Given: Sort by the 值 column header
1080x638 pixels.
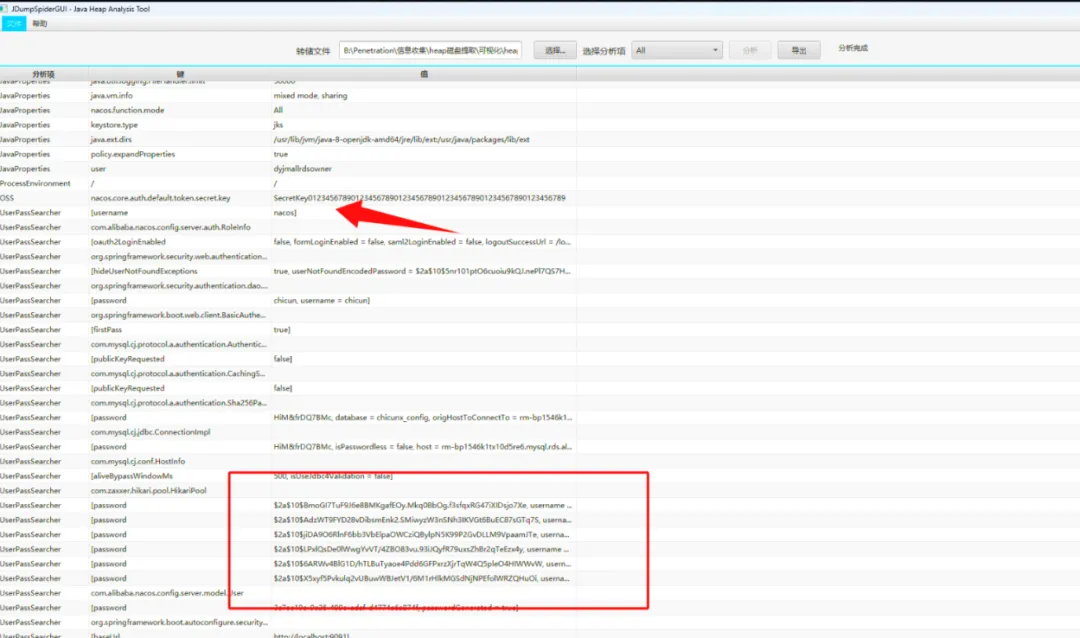Looking at the screenshot, I should (x=424, y=74).
